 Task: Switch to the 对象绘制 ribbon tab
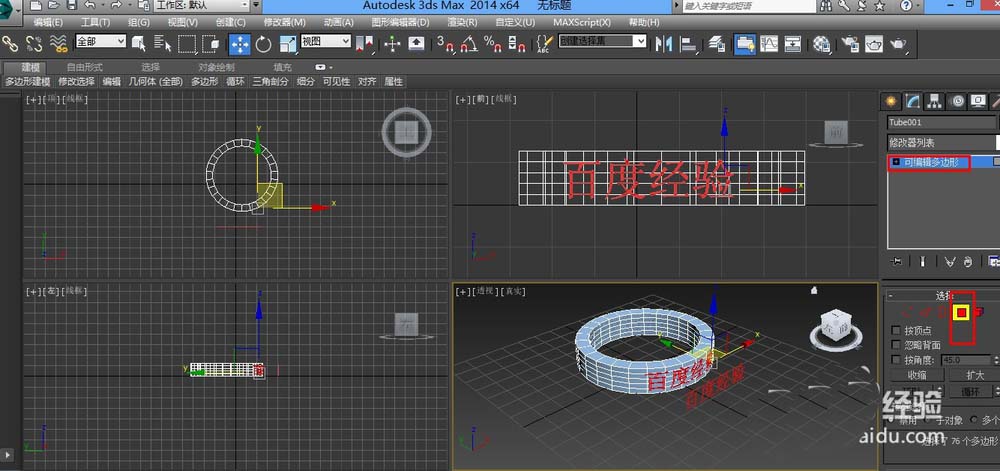point(216,67)
